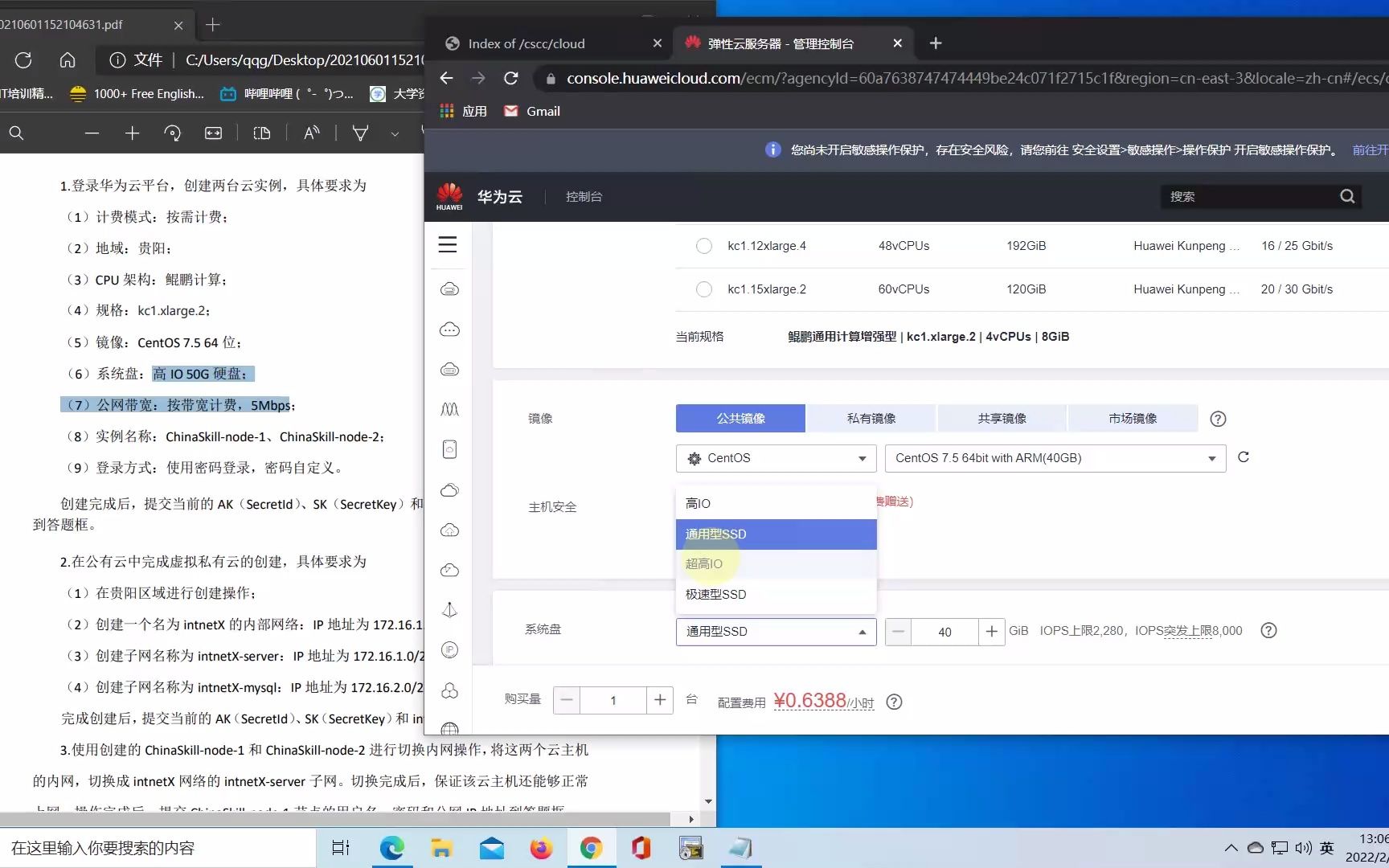Click the cloud download sidebar icon below the disk
This screenshot has height=868, width=1389.
[450, 489]
